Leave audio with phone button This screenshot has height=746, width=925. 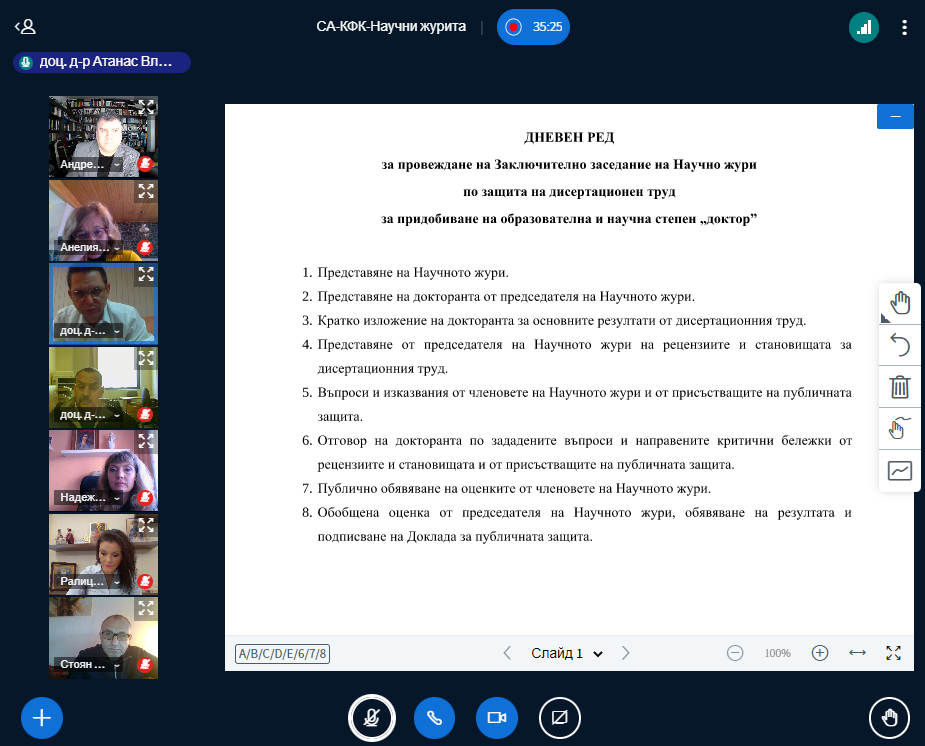click(x=434, y=718)
